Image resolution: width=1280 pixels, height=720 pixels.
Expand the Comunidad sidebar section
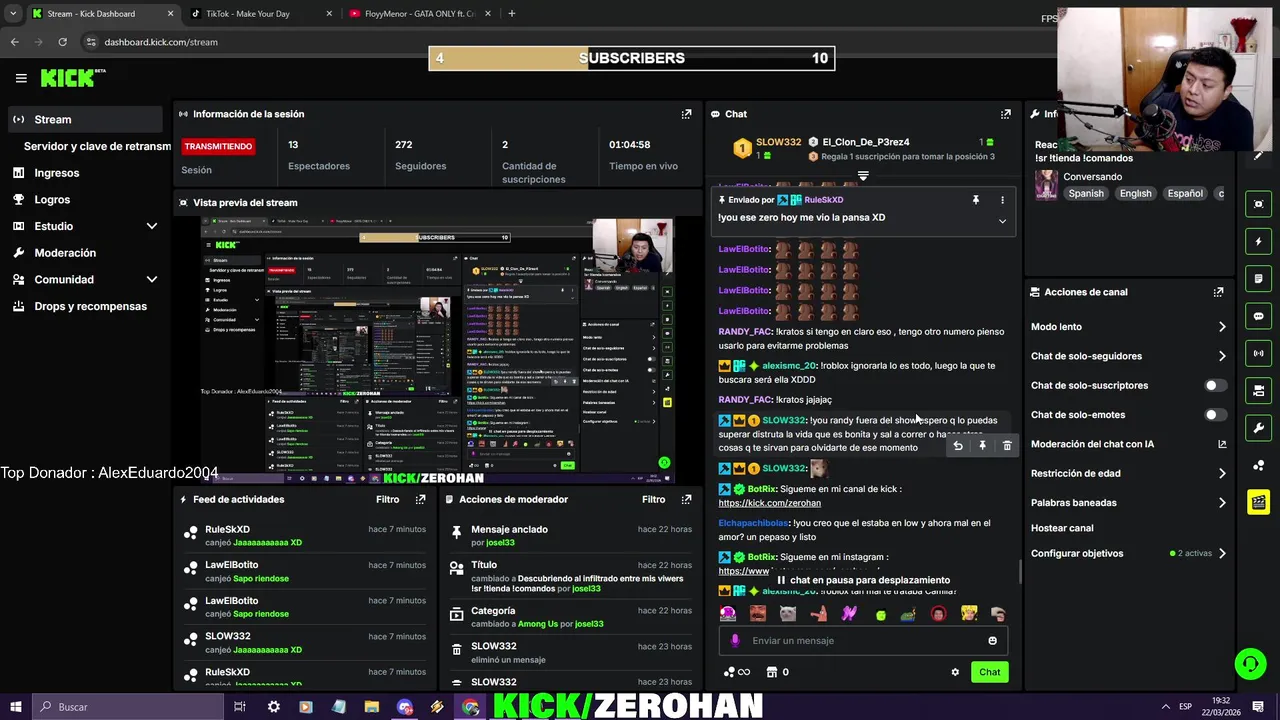[x=152, y=280]
